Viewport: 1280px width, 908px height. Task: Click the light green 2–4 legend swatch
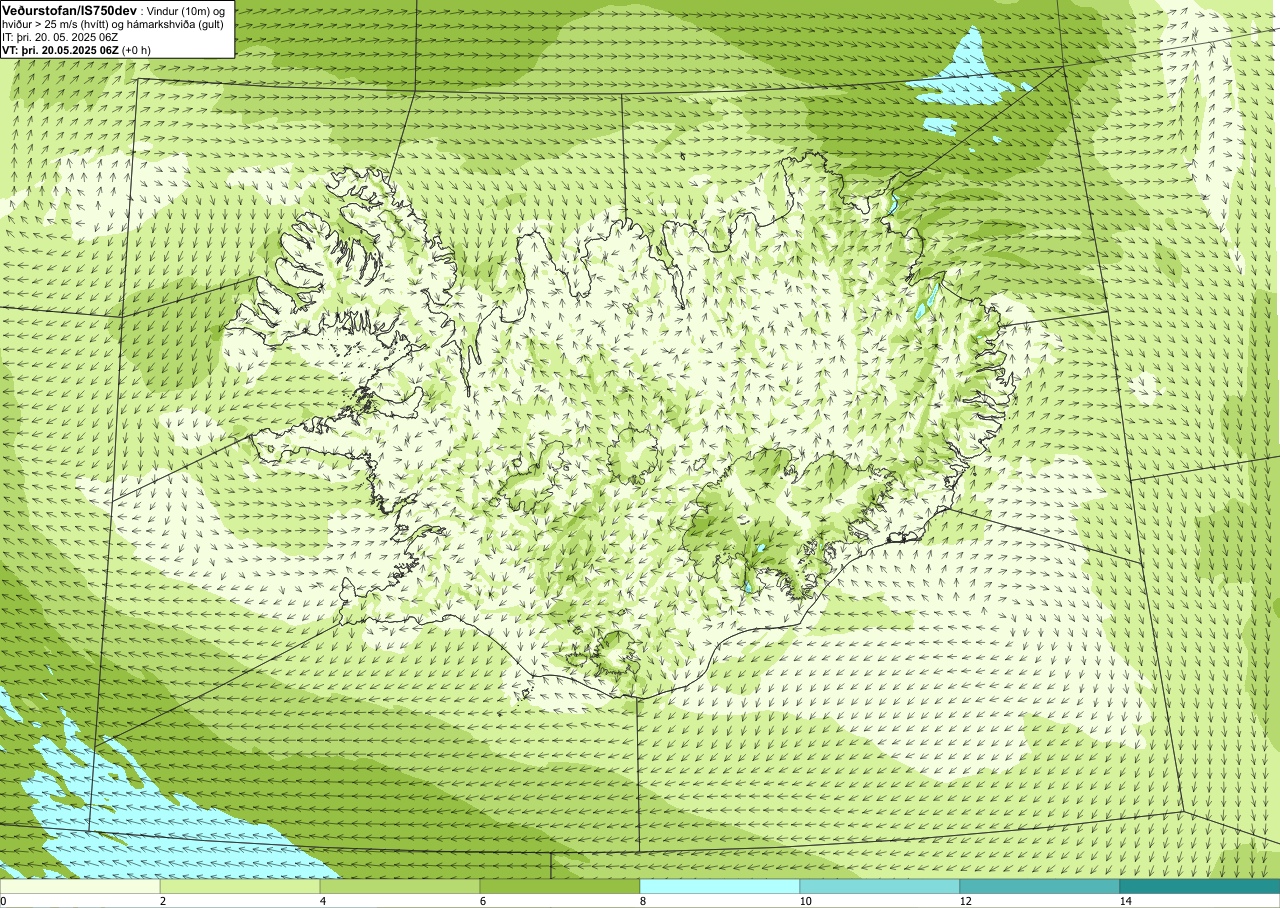coord(240,886)
